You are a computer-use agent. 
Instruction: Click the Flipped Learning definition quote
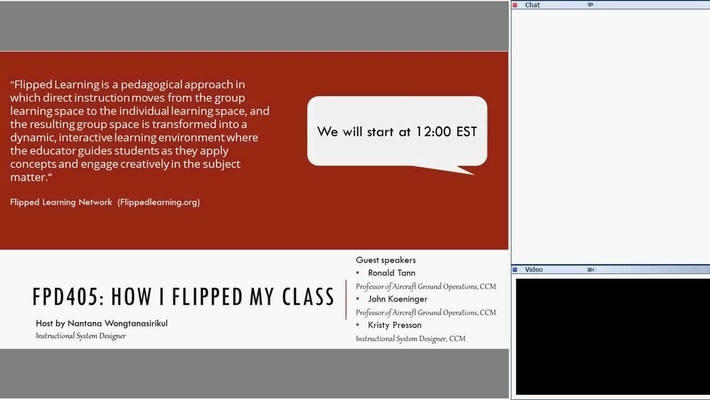coord(139,130)
